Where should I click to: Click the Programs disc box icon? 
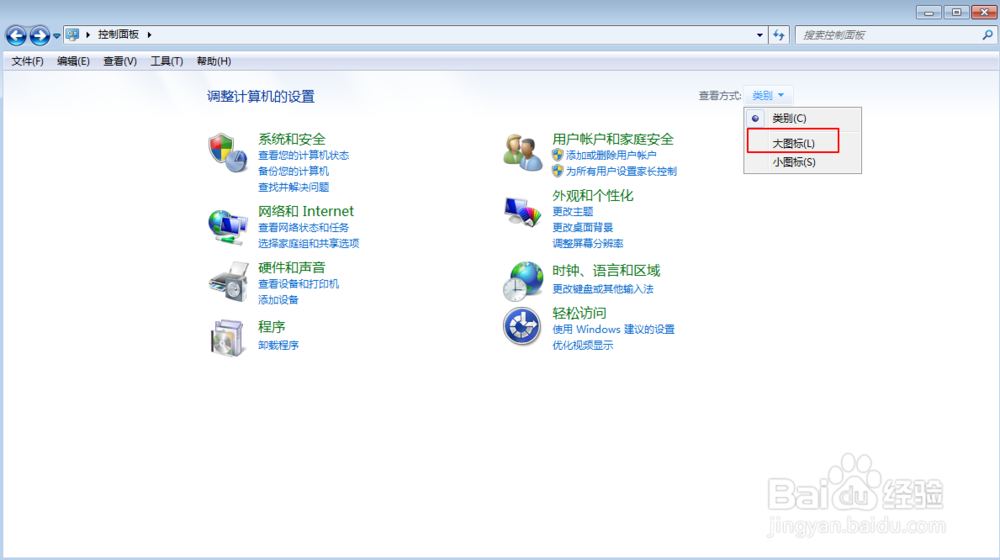[x=227, y=337]
